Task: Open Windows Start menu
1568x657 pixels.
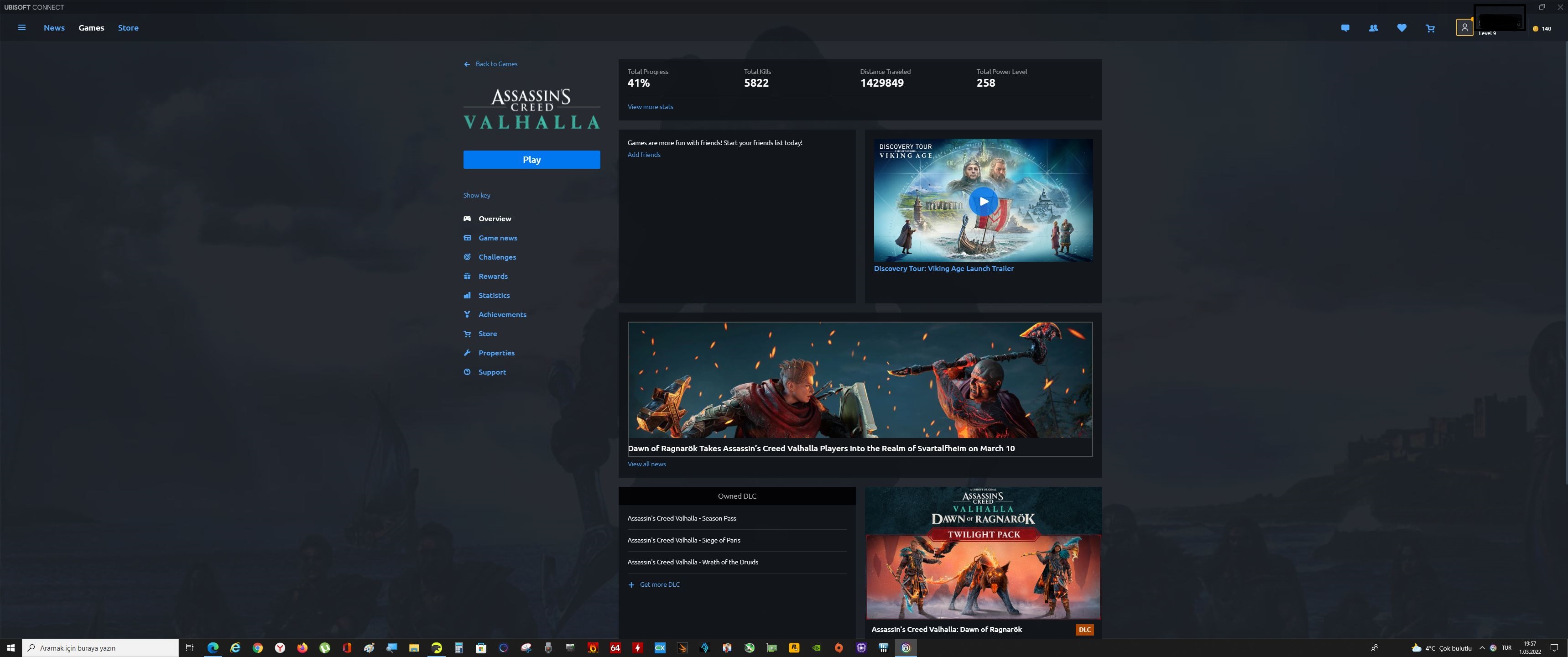Action: 10,648
